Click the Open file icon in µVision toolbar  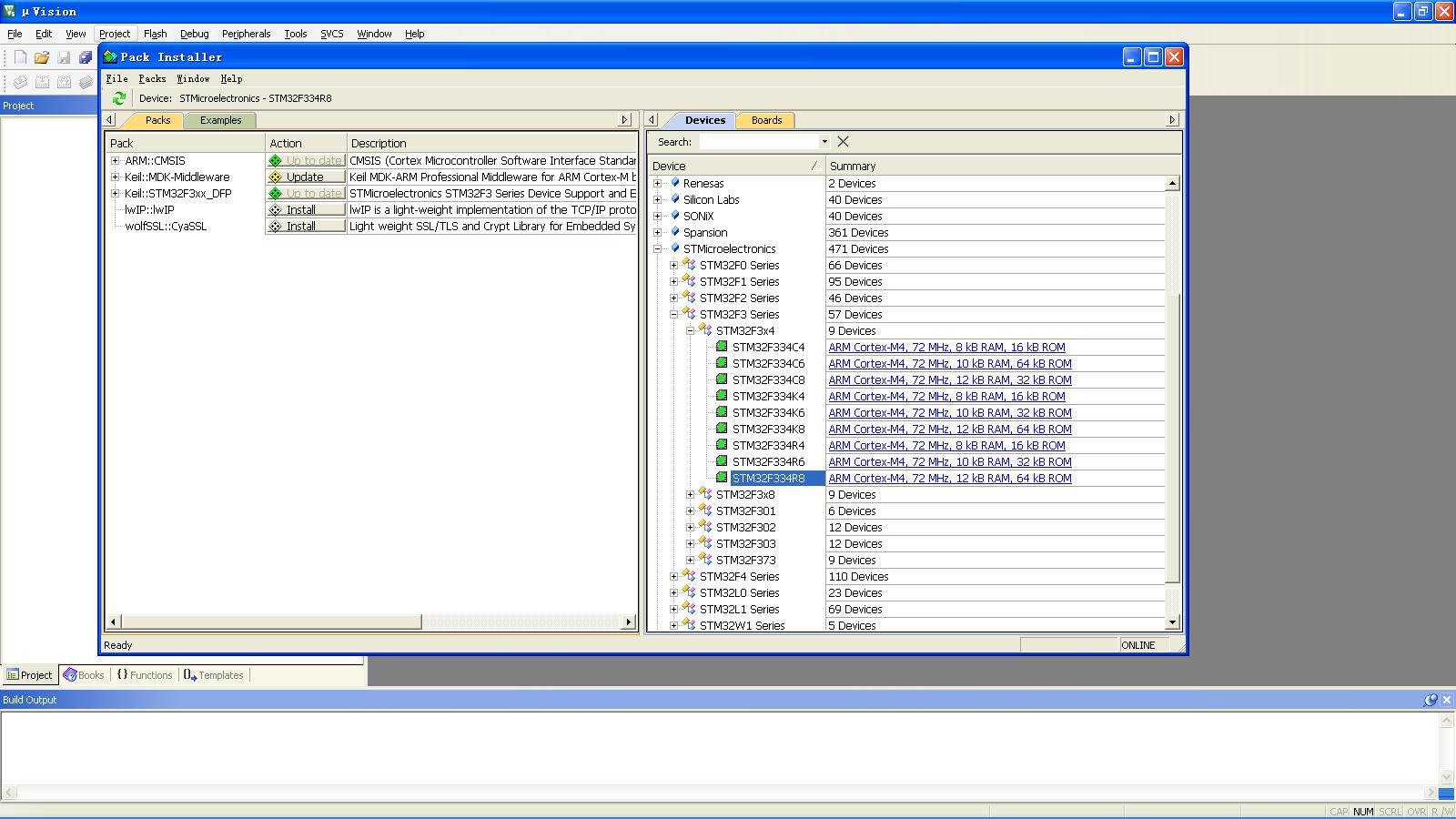pyautogui.click(x=42, y=57)
